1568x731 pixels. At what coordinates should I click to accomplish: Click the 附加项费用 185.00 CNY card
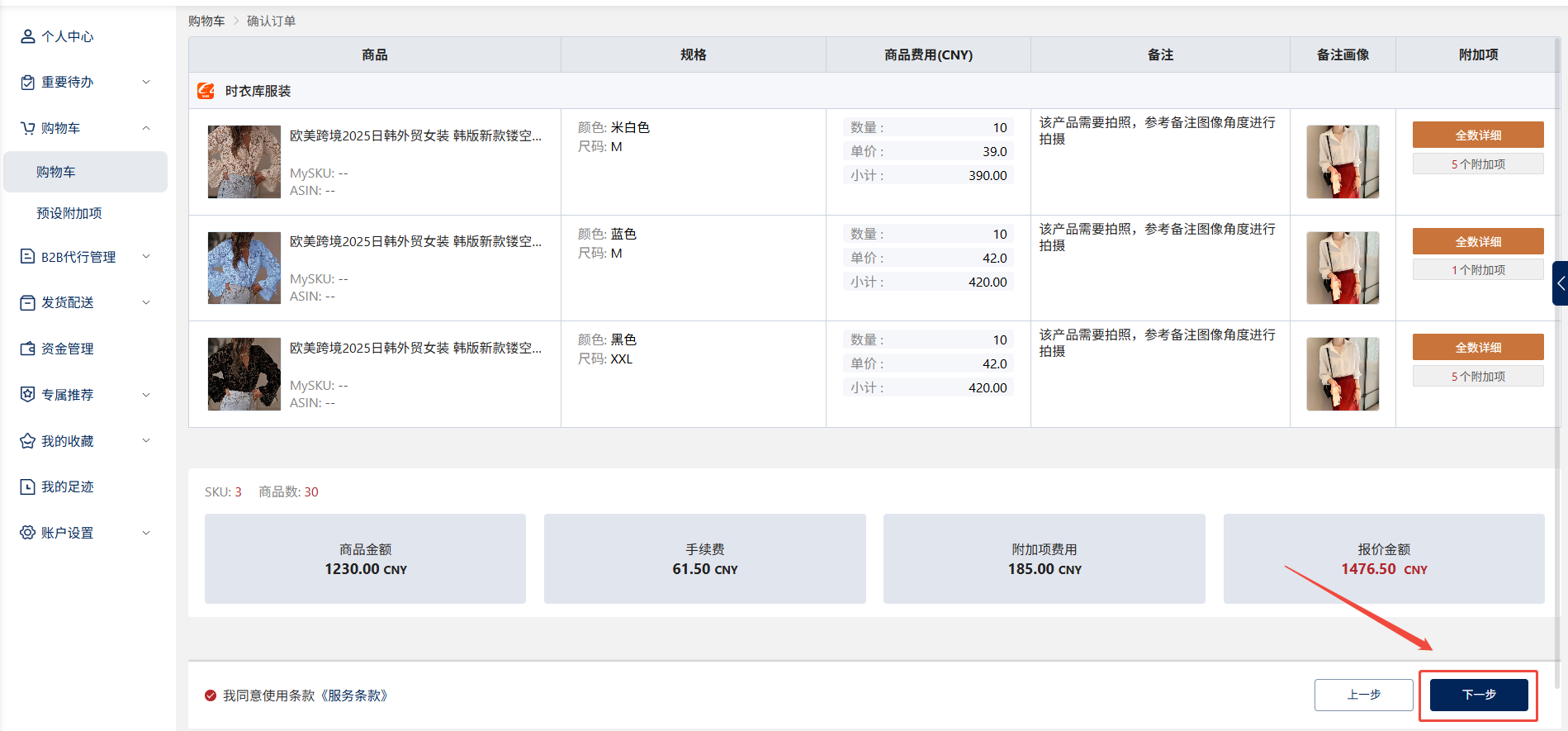coord(1045,559)
